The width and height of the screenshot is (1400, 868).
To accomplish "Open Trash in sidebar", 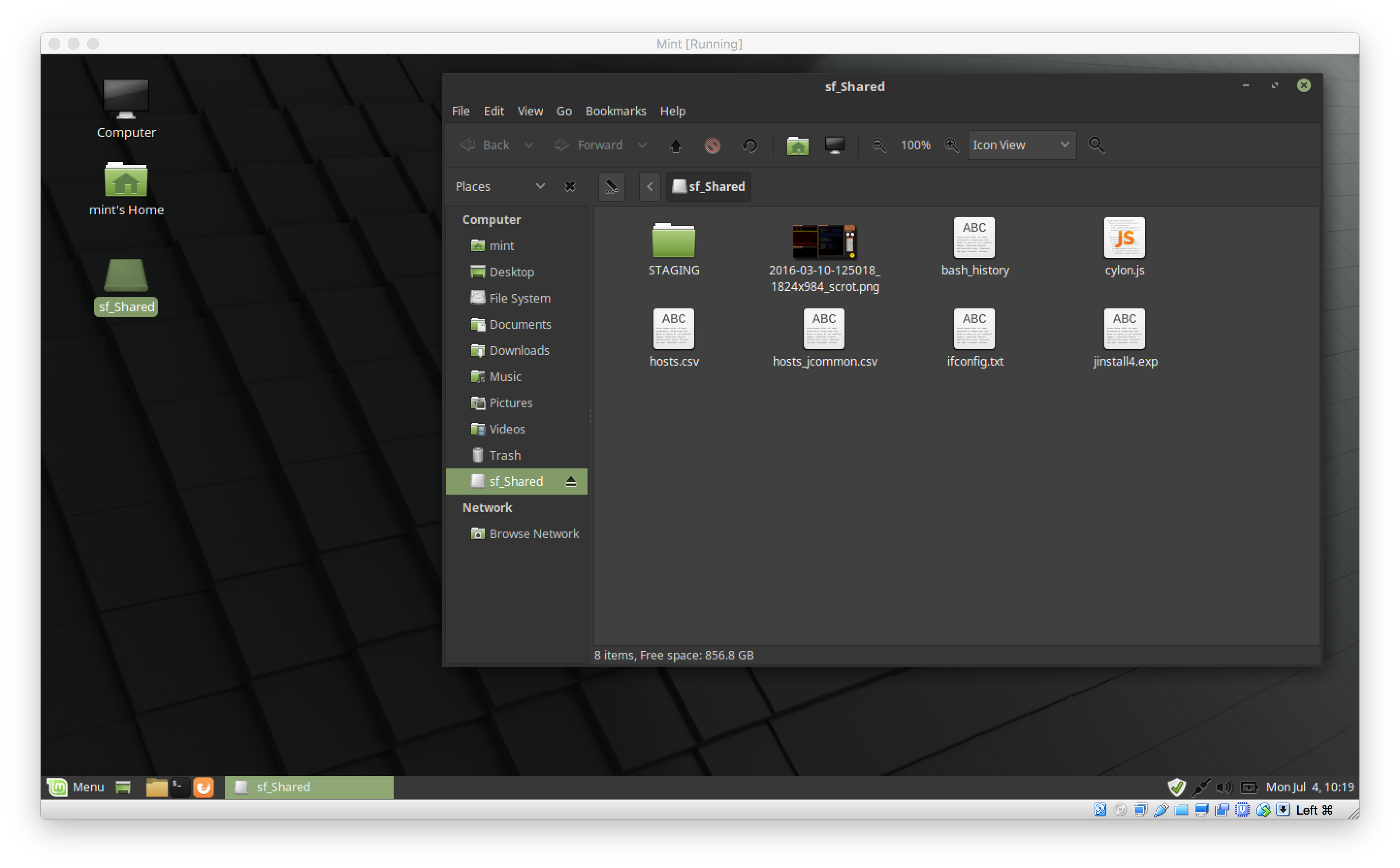I will tap(516, 455).
